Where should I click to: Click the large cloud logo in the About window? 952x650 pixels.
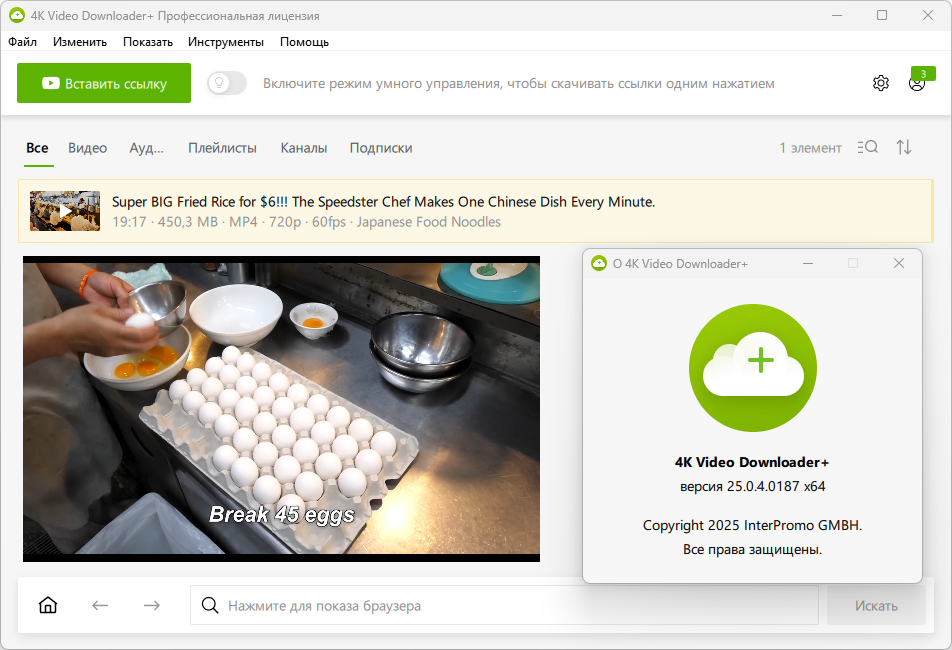752,368
